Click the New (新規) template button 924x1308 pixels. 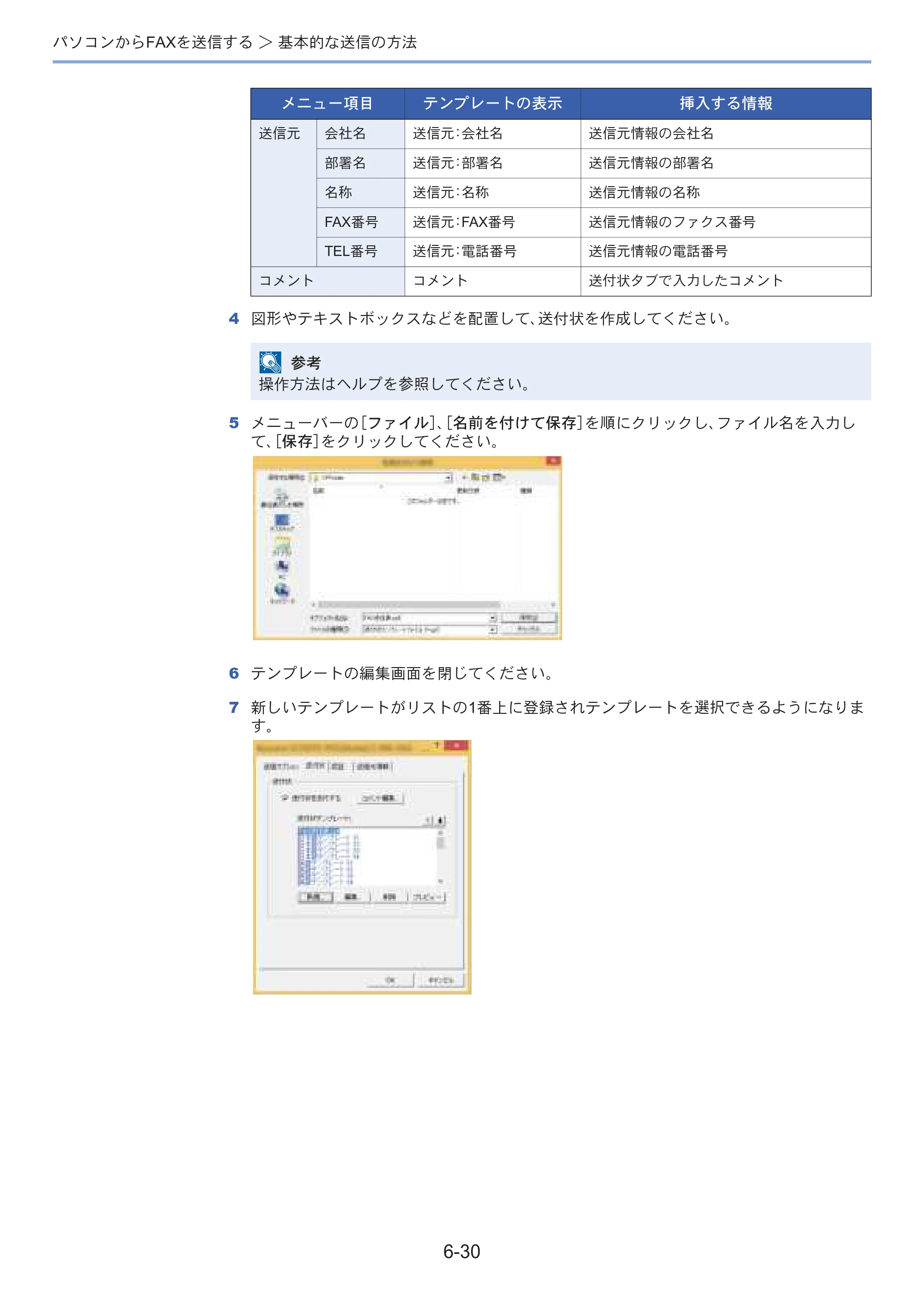click(315, 897)
